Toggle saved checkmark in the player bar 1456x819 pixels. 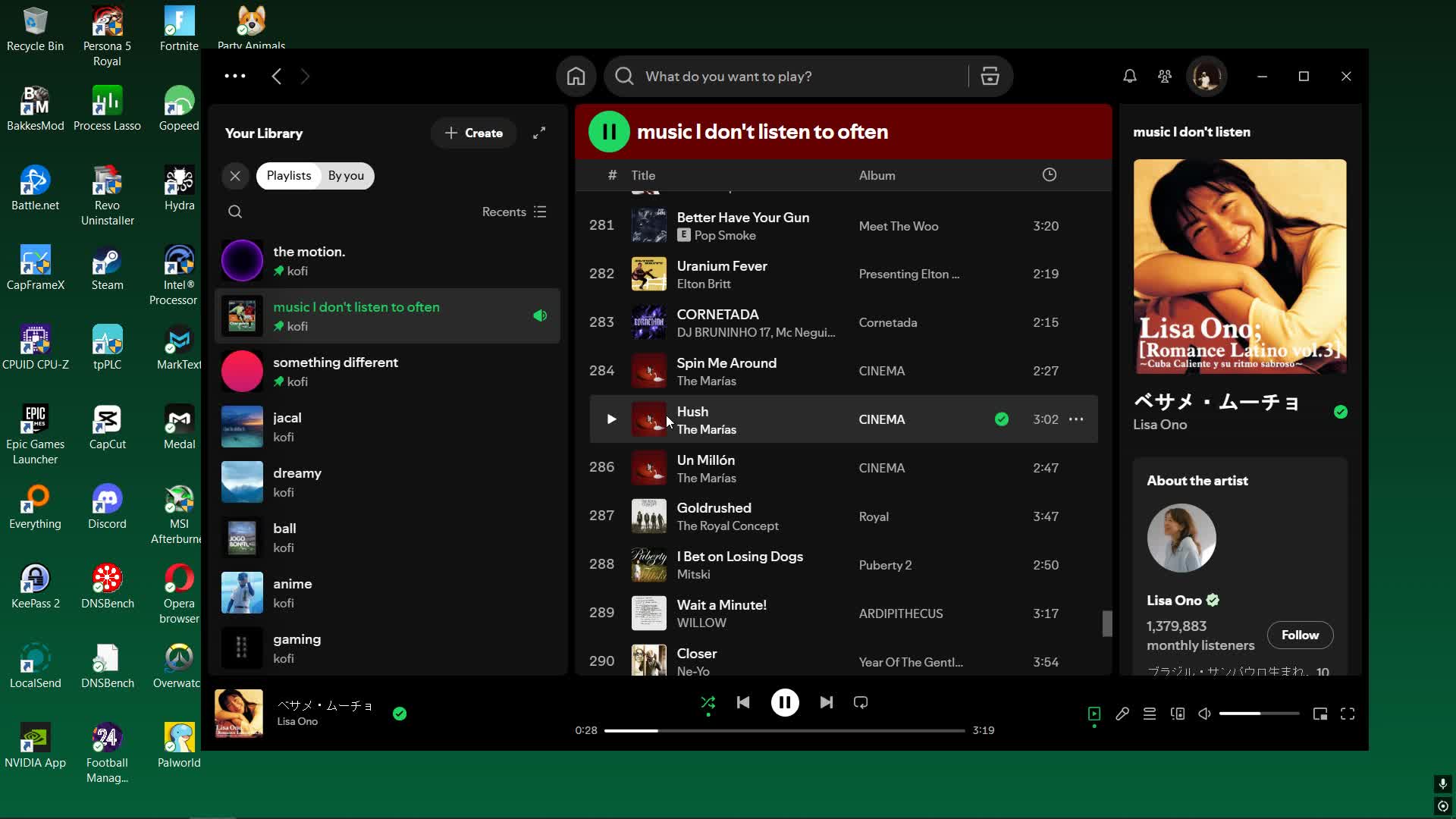click(400, 714)
